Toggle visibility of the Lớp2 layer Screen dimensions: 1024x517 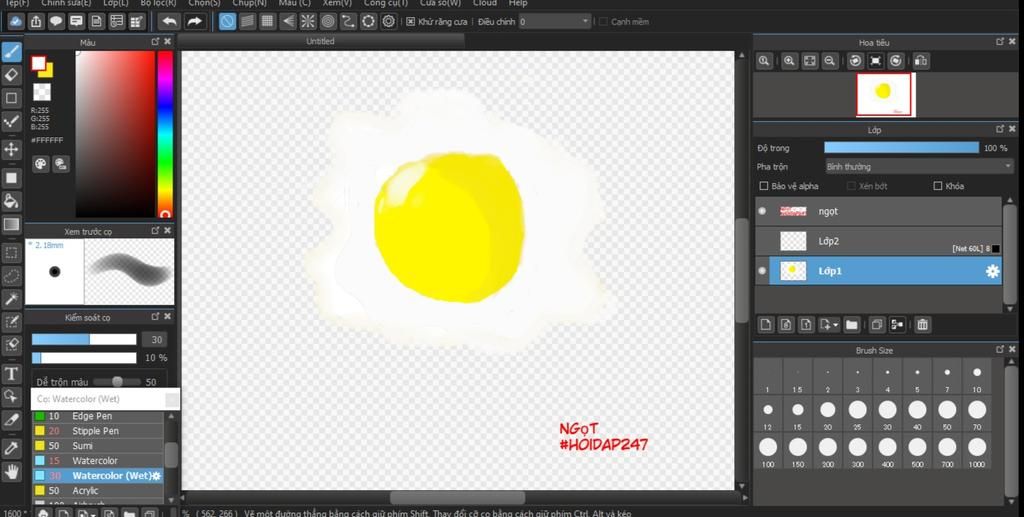point(762,241)
